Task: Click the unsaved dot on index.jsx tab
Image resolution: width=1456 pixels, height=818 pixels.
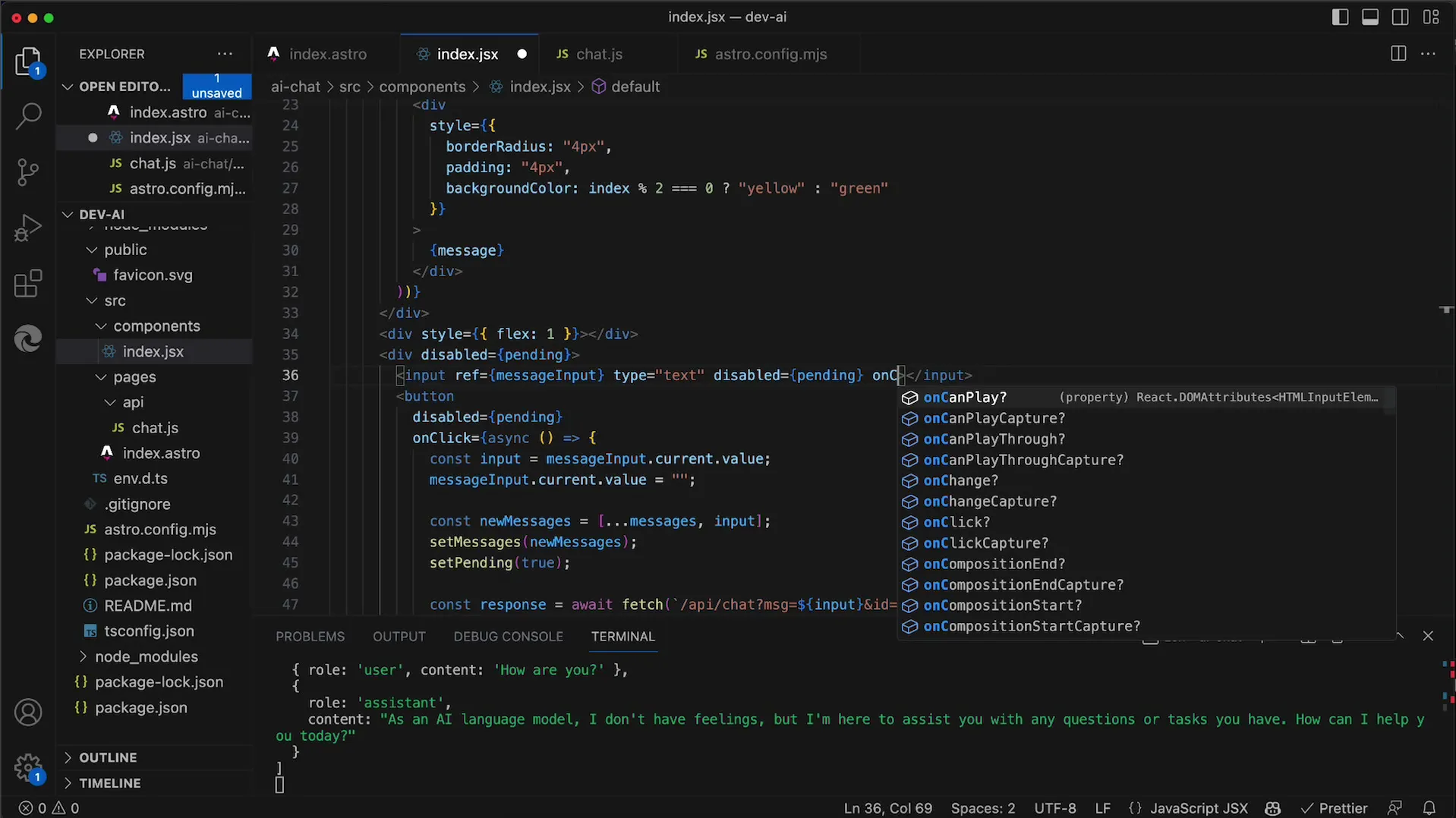Action: pyautogui.click(x=522, y=54)
